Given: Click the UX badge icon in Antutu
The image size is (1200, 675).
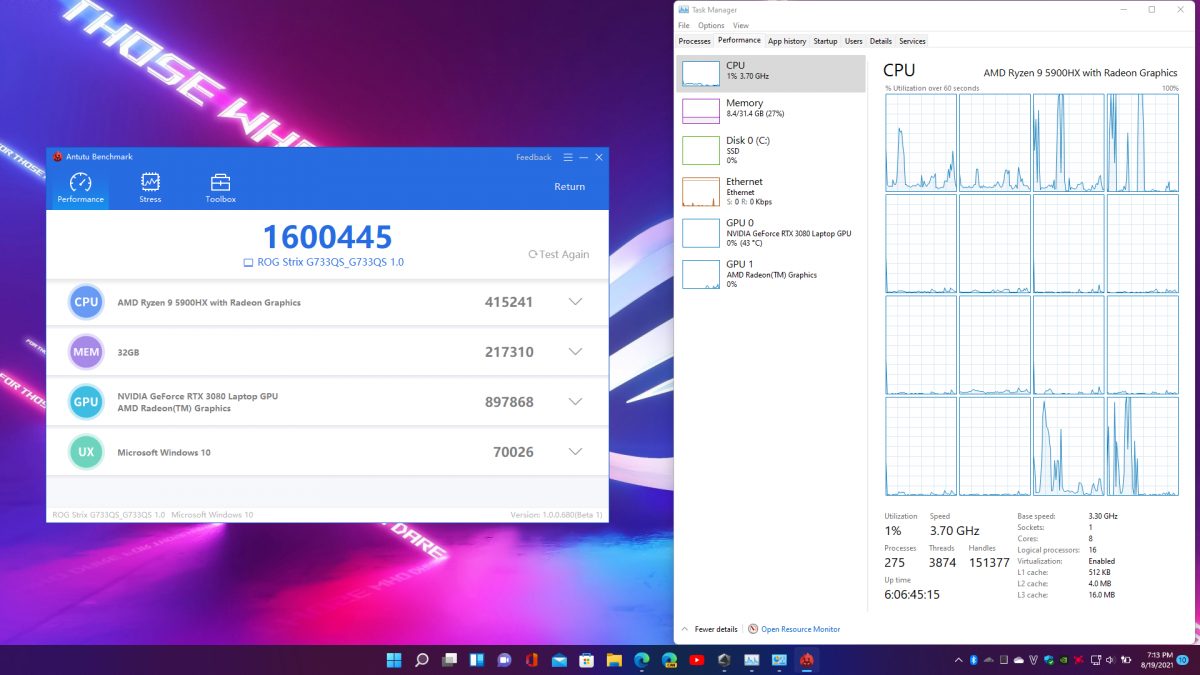Looking at the screenshot, I should (86, 452).
